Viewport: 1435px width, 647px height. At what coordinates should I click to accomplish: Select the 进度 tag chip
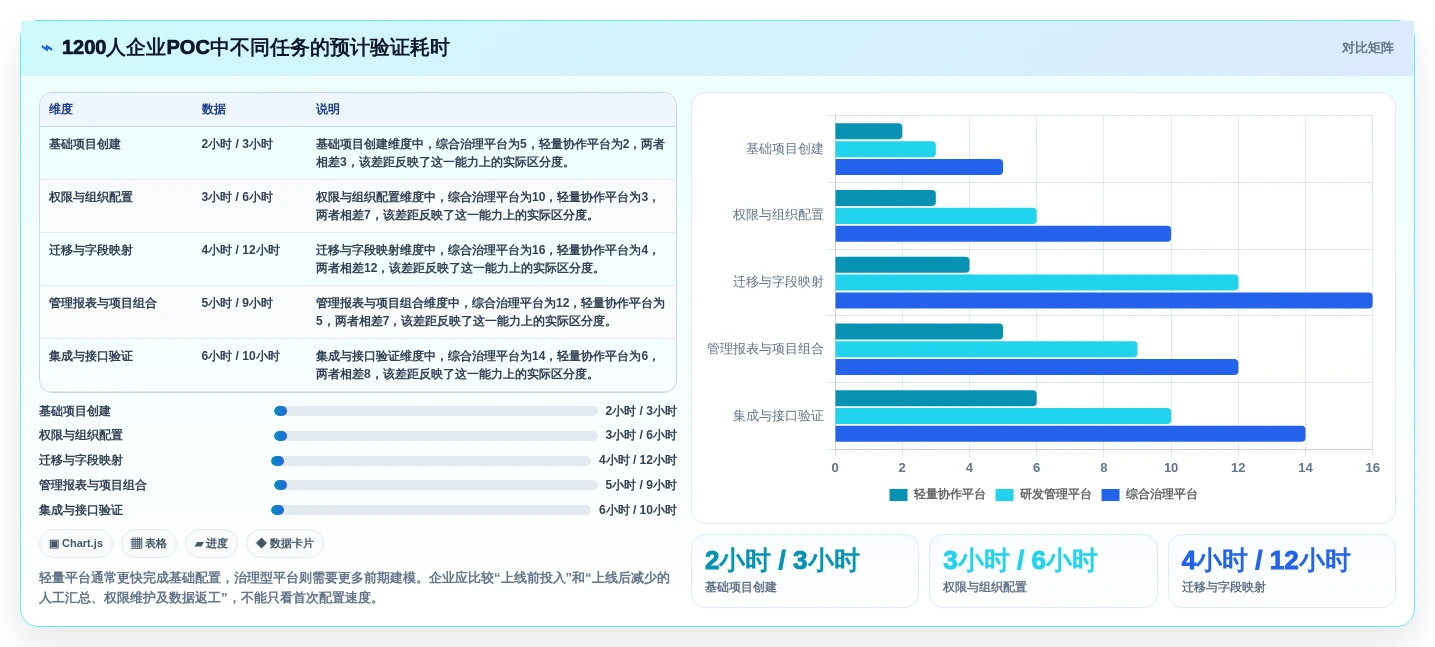point(211,543)
